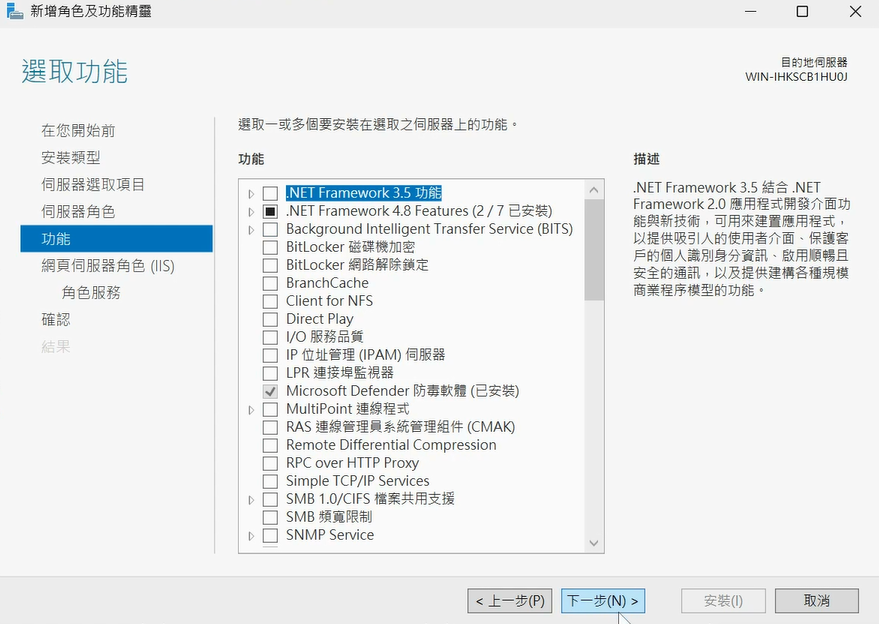The image size is (879, 624).
Task: Expand the .NET Framework 4.8 Features node
Action: 251,212
